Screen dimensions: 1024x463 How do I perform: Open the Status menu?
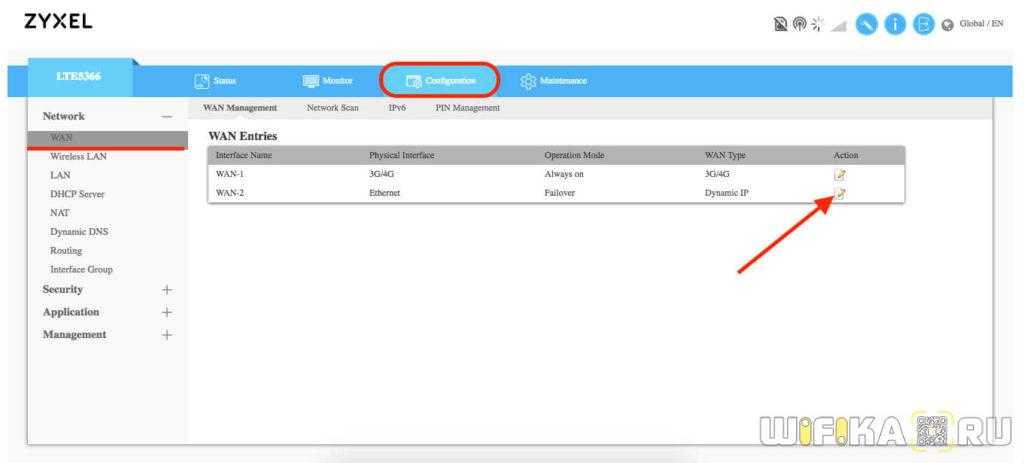click(216, 80)
